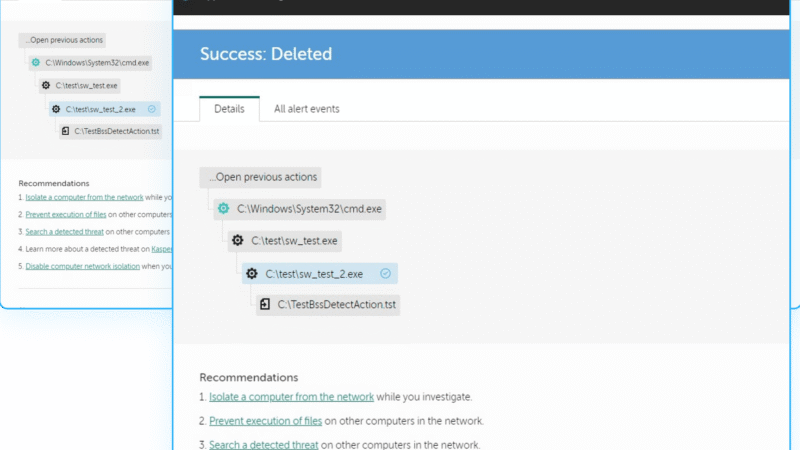
Task: Click gear icon beside sw_test_2.exe in main panel
Action: point(252,273)
